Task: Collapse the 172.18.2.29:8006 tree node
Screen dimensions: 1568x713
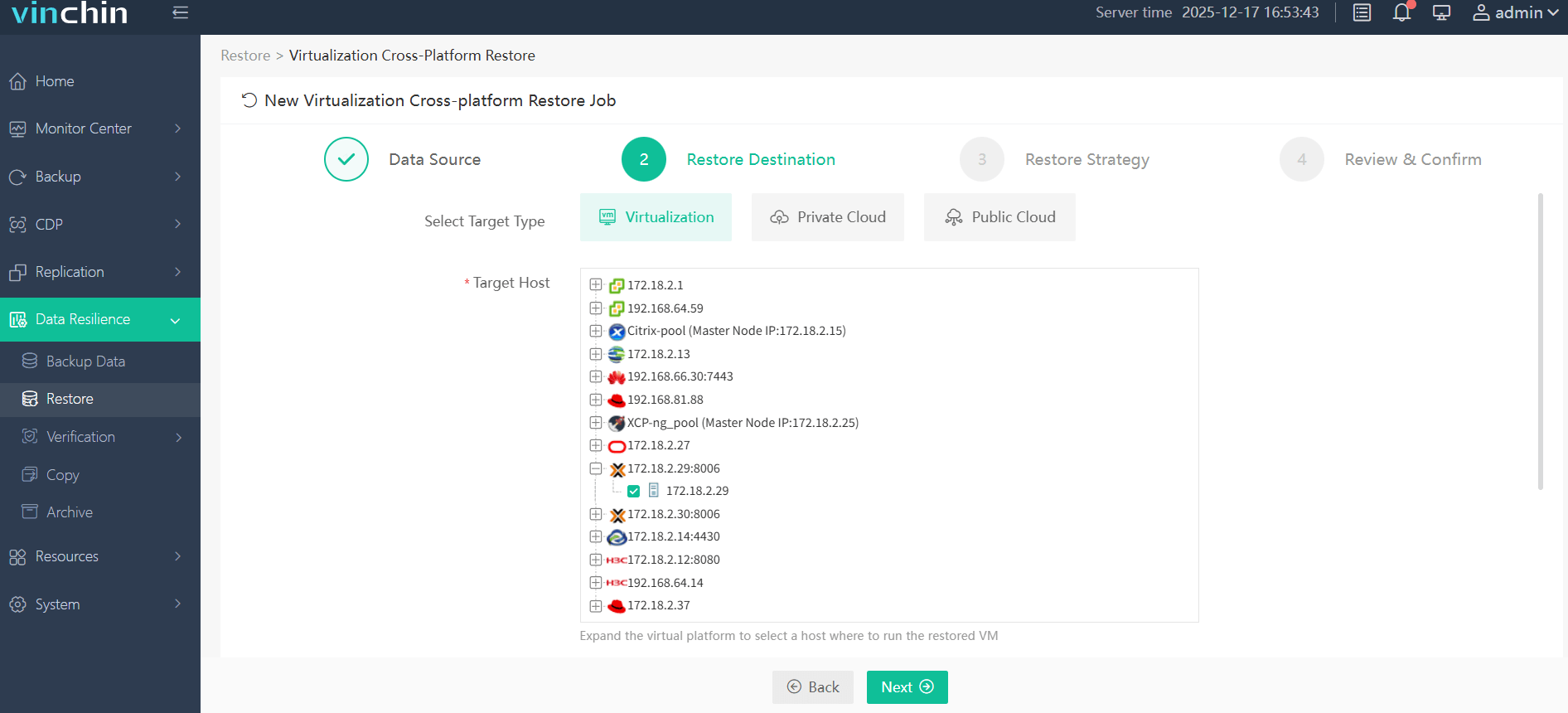Action: click(x=596, y=468)
